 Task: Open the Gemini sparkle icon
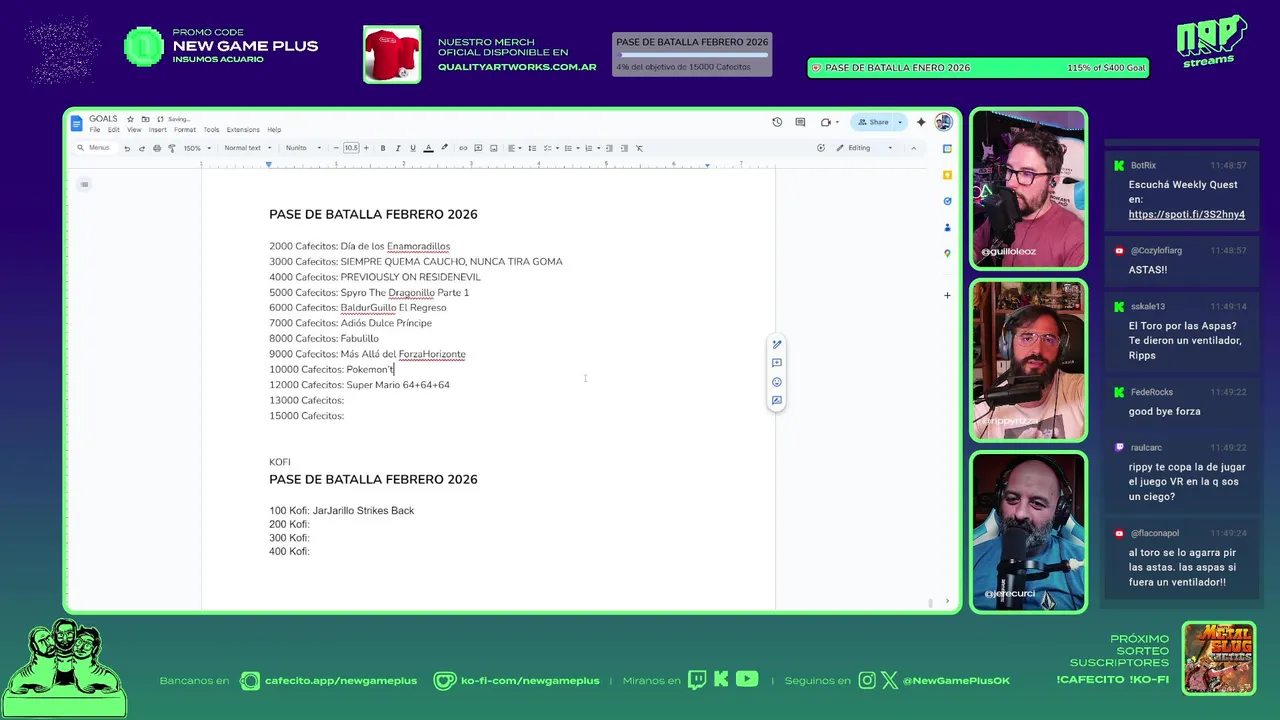[x=921, y=122]
